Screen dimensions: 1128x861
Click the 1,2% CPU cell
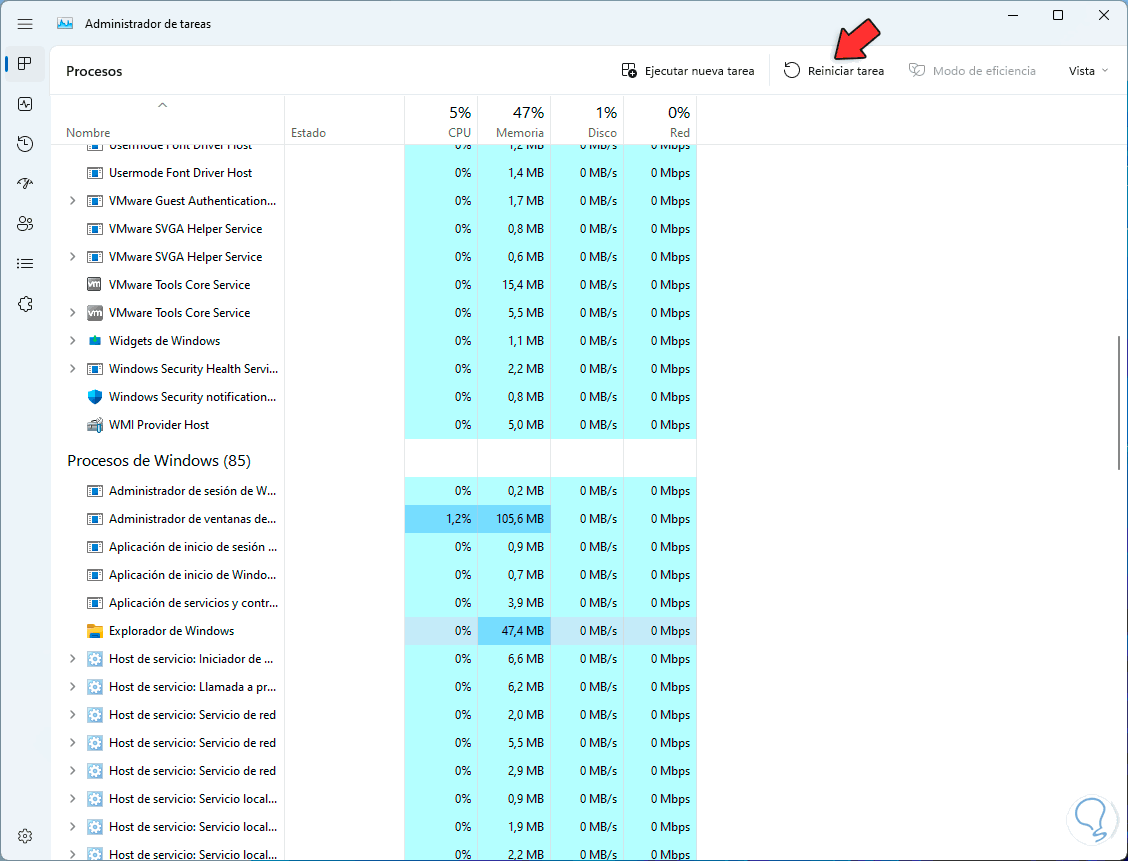tap(441, 519)
